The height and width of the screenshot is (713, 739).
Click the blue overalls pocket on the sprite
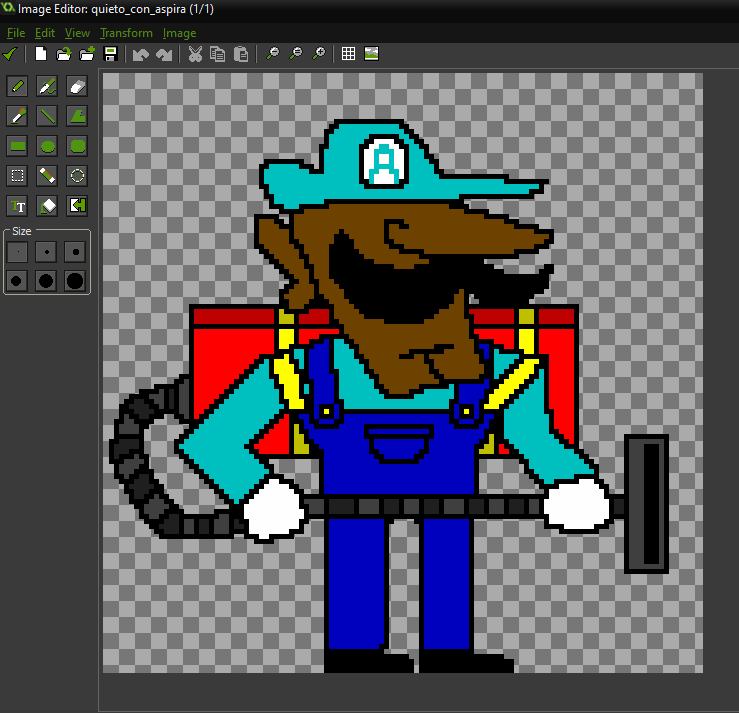[398, 443]
